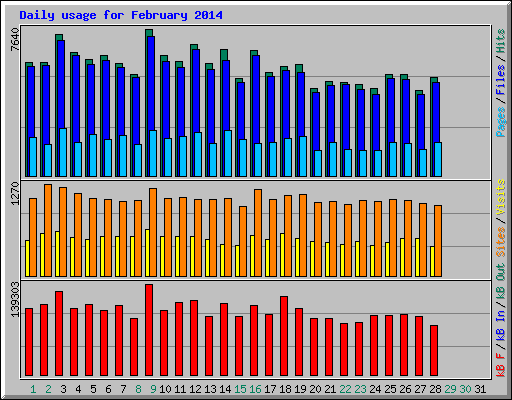
Task: Click the Visits legend label
Action: pyautogui.click(x=501, y=197)
